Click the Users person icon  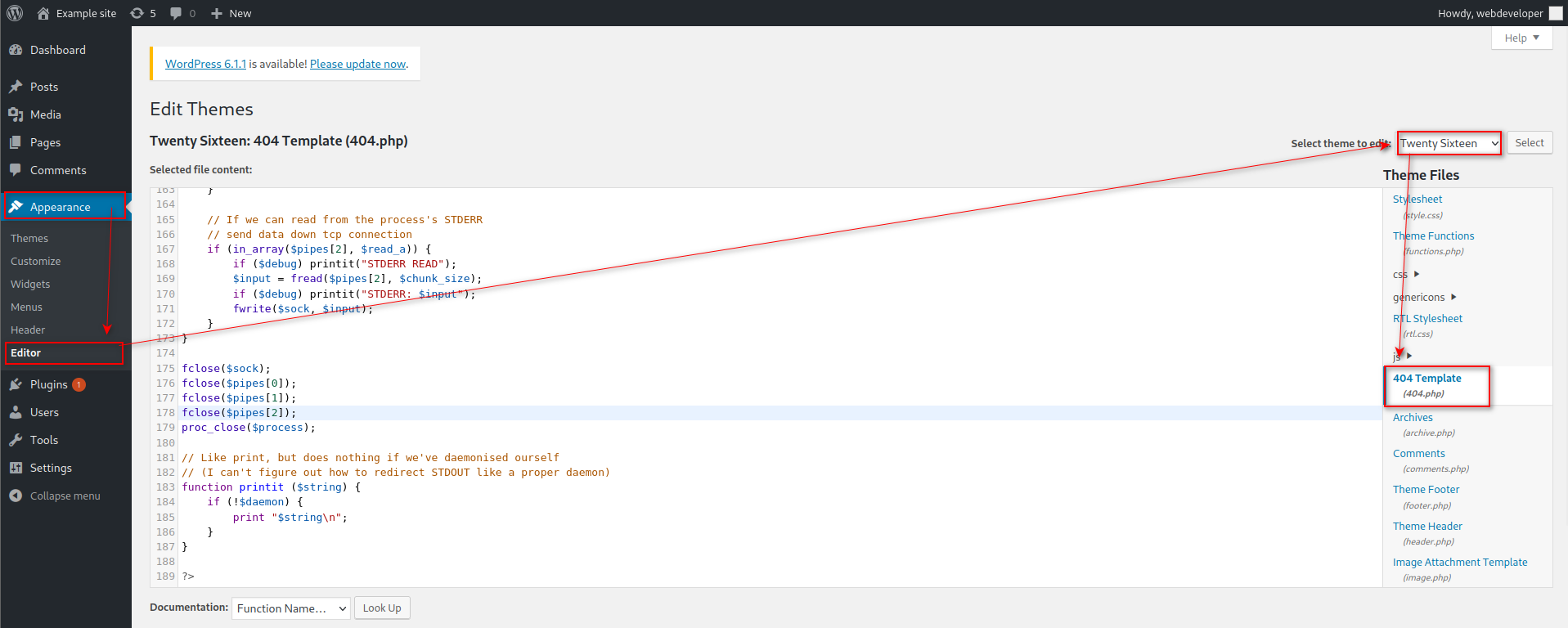point(16,412)
